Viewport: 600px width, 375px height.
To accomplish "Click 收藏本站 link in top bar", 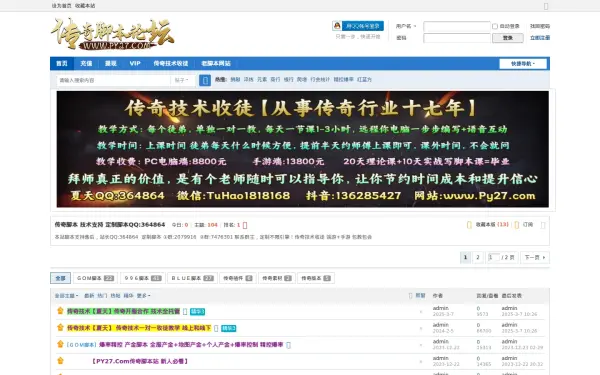I will coord(85,6).
